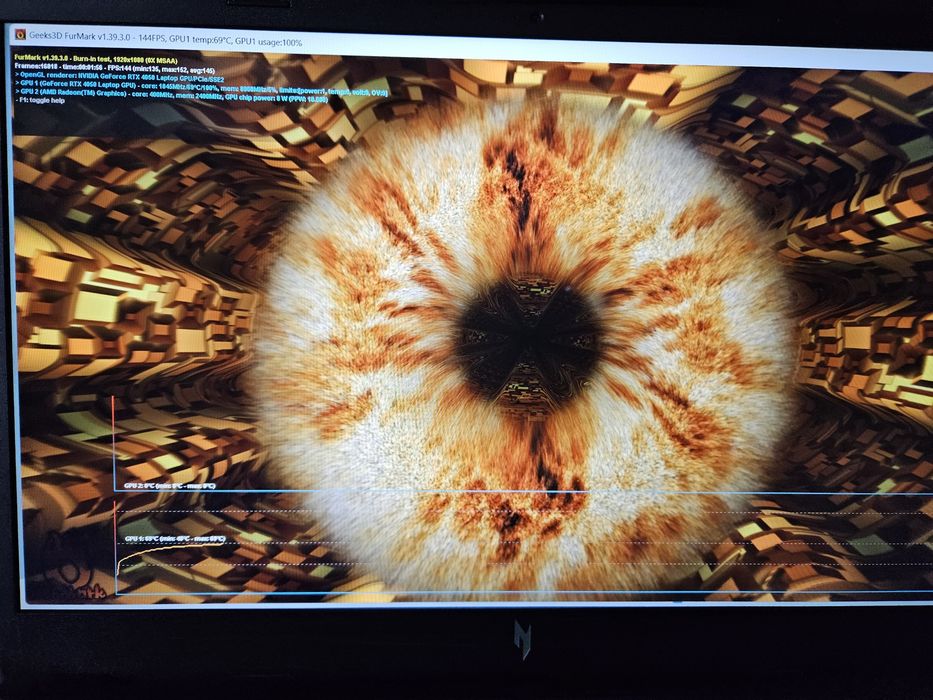Click the 'GPU 2: 0°C' graph label
This screenshot has height=700, width=933.
170,486
